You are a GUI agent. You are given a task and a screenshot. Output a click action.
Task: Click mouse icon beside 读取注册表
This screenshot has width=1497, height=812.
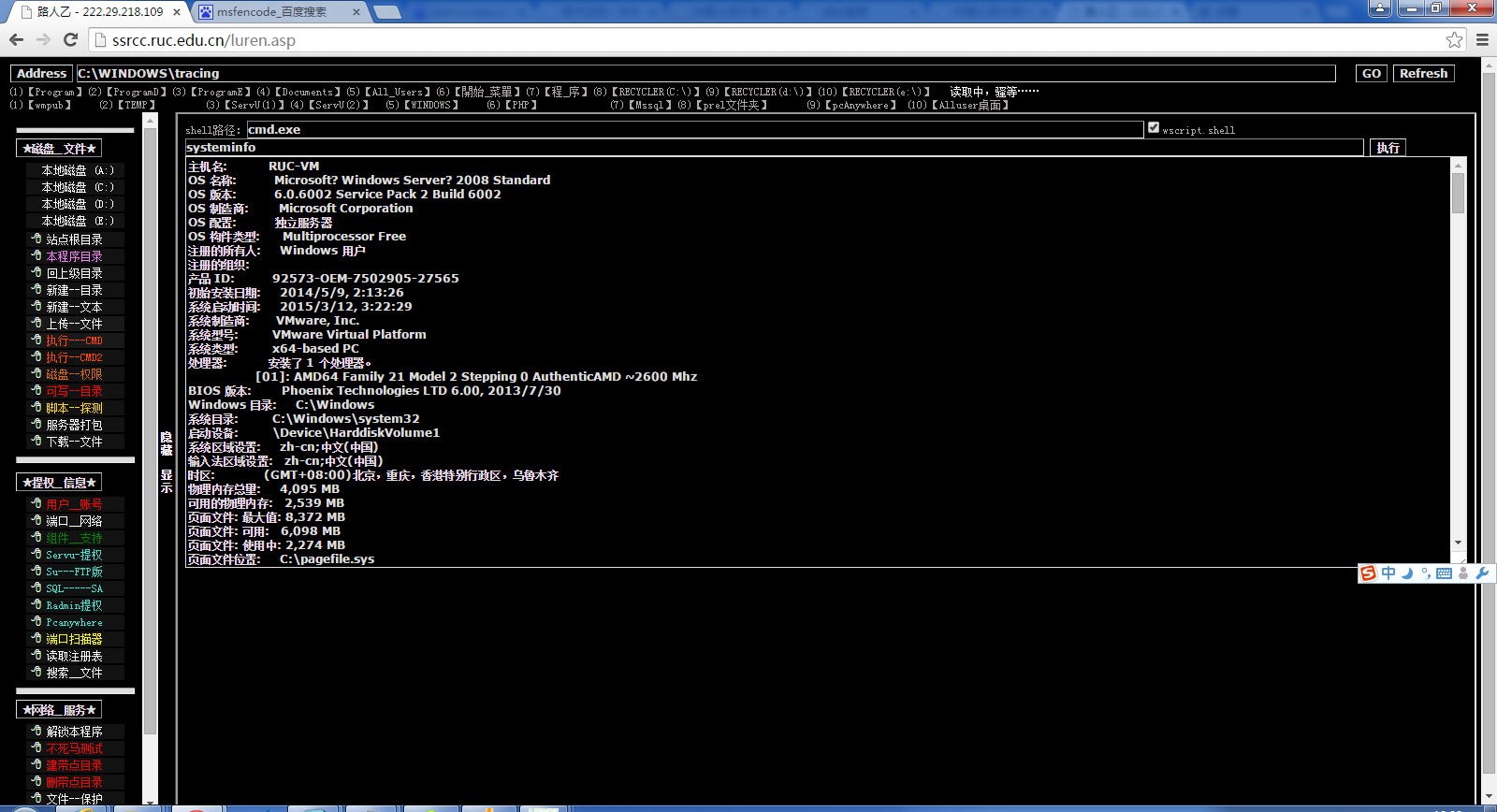[36, 656]
